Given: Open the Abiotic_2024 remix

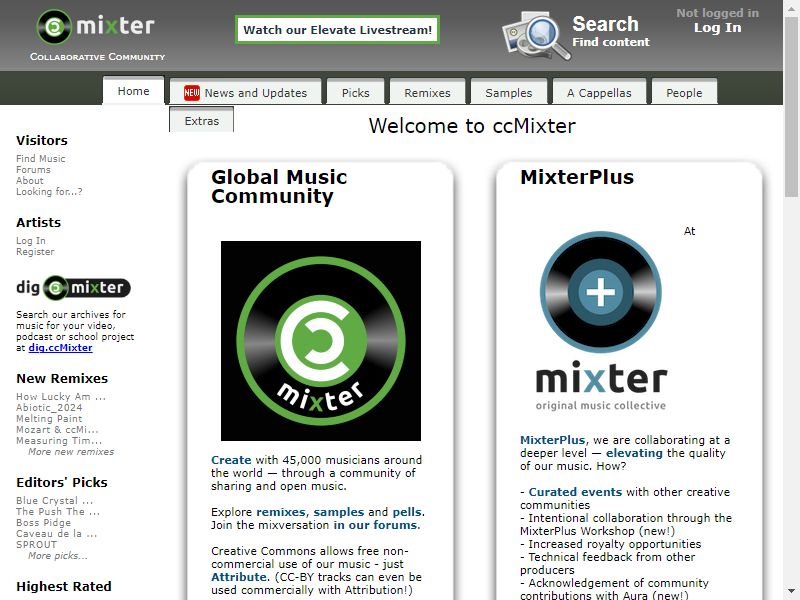Looking at the screenshot, I should (49, 408).
